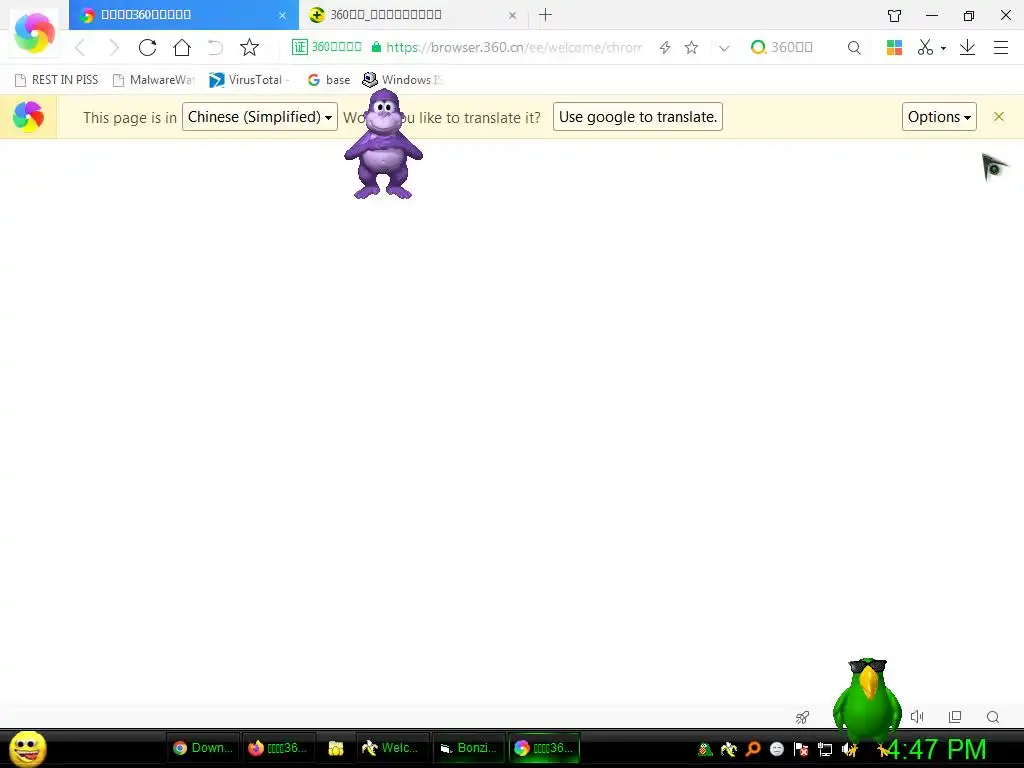Viewport: 1024px width, 768px height.
Task: Open the Windows IS bookmark
Action: pos(403,80)
